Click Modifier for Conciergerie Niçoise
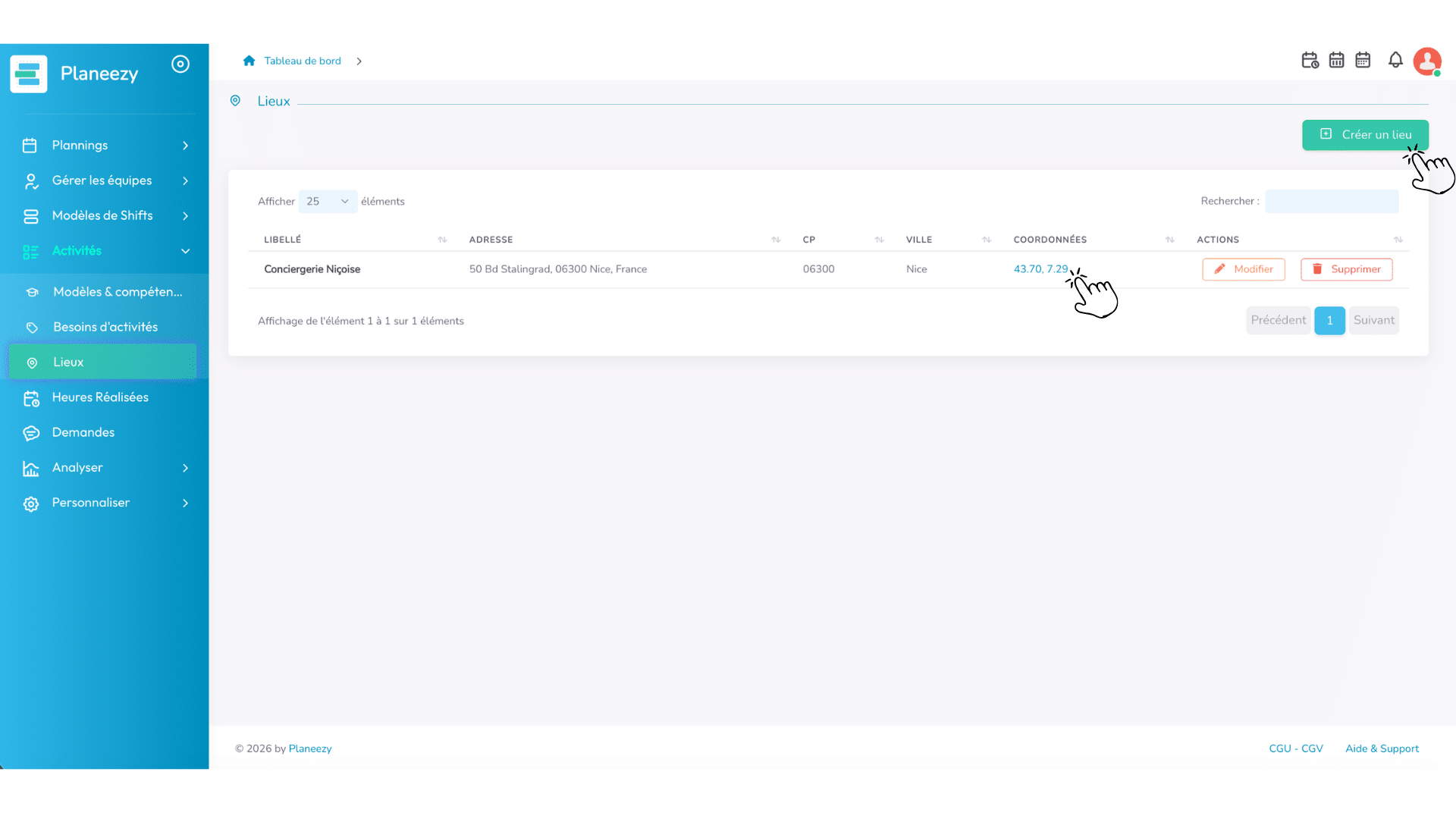Viewport: 1456px width, 819px height. point(1243,269)
